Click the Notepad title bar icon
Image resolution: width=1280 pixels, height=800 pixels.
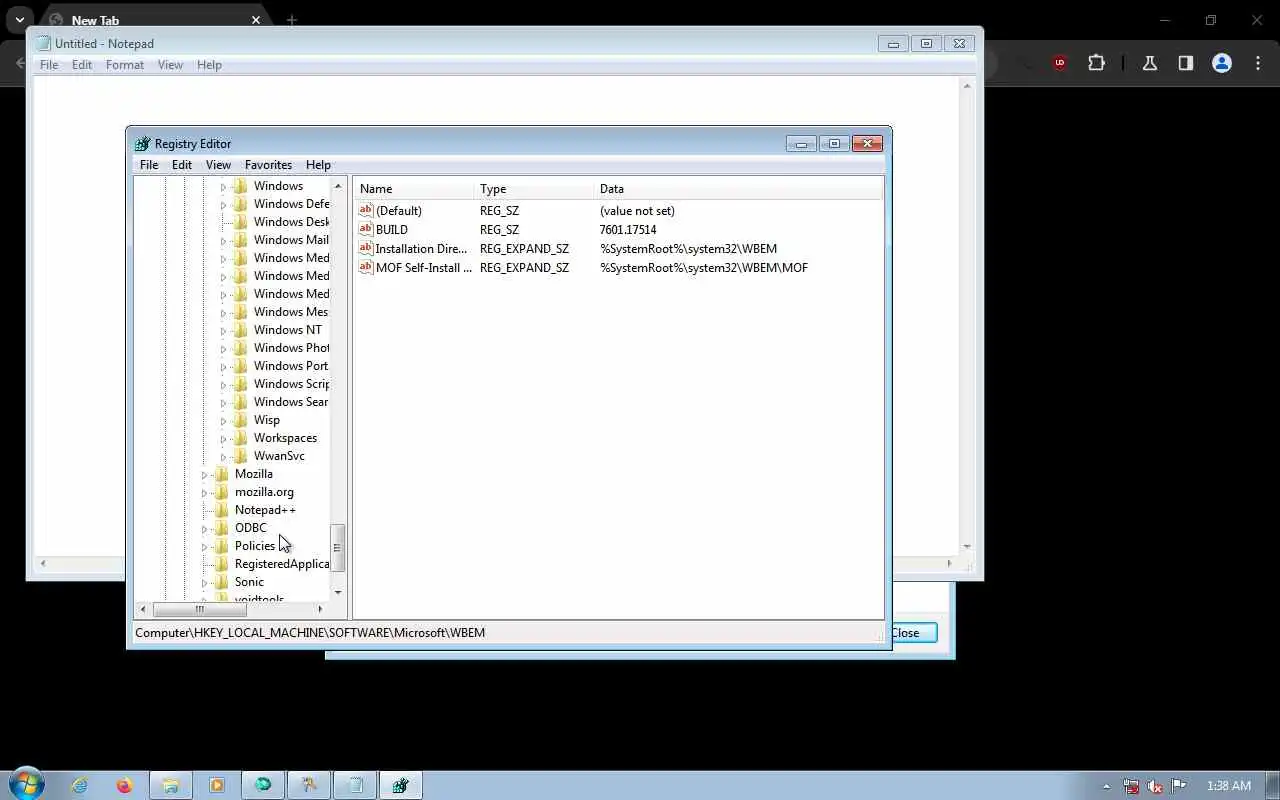click(x=43, y=44)
